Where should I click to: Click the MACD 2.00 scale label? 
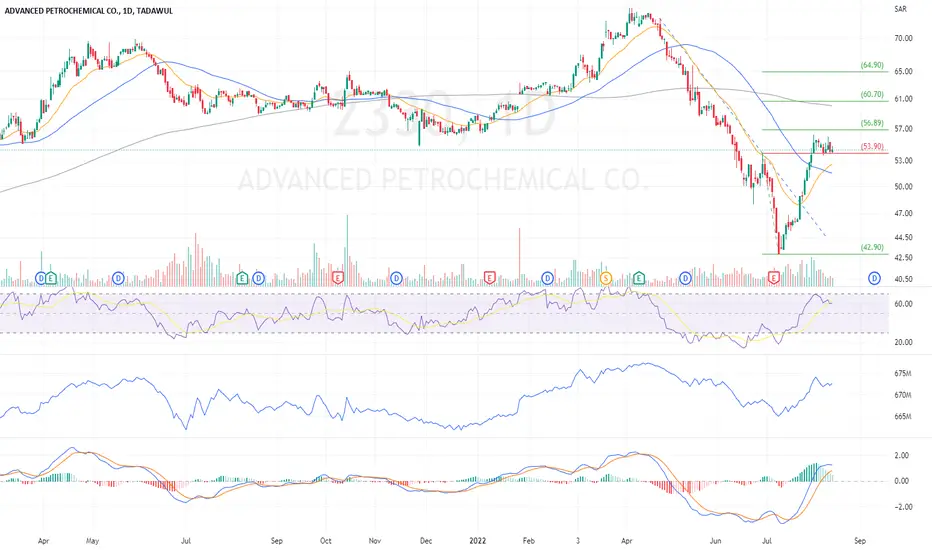[902, 455]
